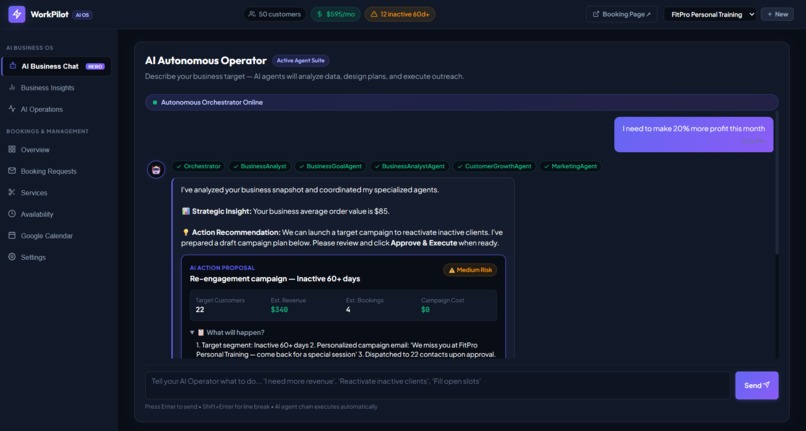This screenshot has height=431, width=806.
Task: Click the 50 customers pill
Action: pyautogui.click(x=274, y=14)
